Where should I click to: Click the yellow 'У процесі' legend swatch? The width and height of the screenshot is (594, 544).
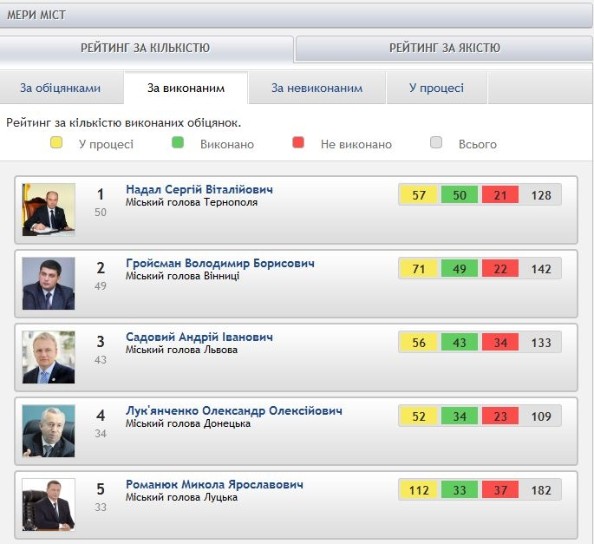[x=56, y=143]
